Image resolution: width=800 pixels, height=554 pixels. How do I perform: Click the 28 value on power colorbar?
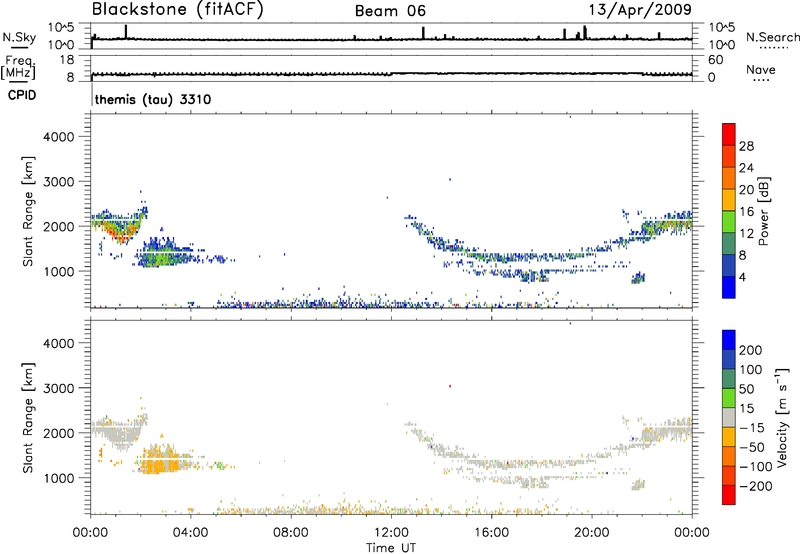click(x=746, y=146)
